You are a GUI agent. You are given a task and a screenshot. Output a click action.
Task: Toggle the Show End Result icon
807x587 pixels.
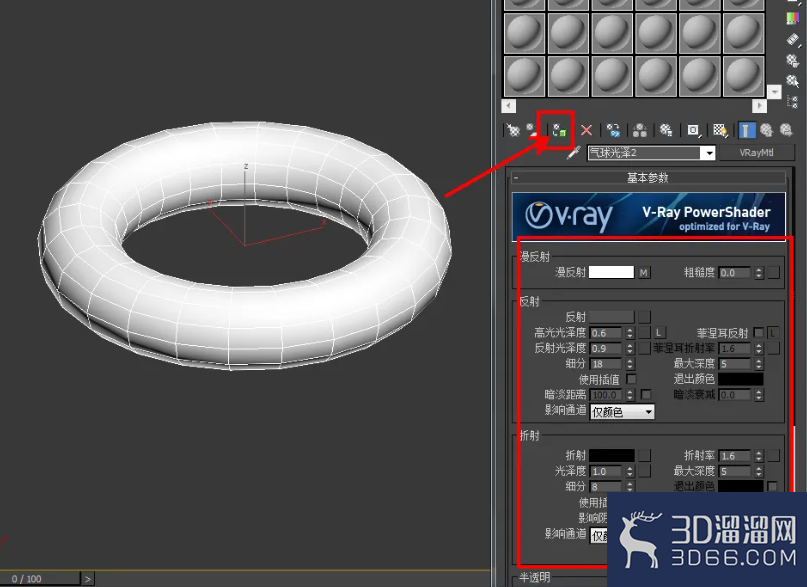[x=747, y=130]
